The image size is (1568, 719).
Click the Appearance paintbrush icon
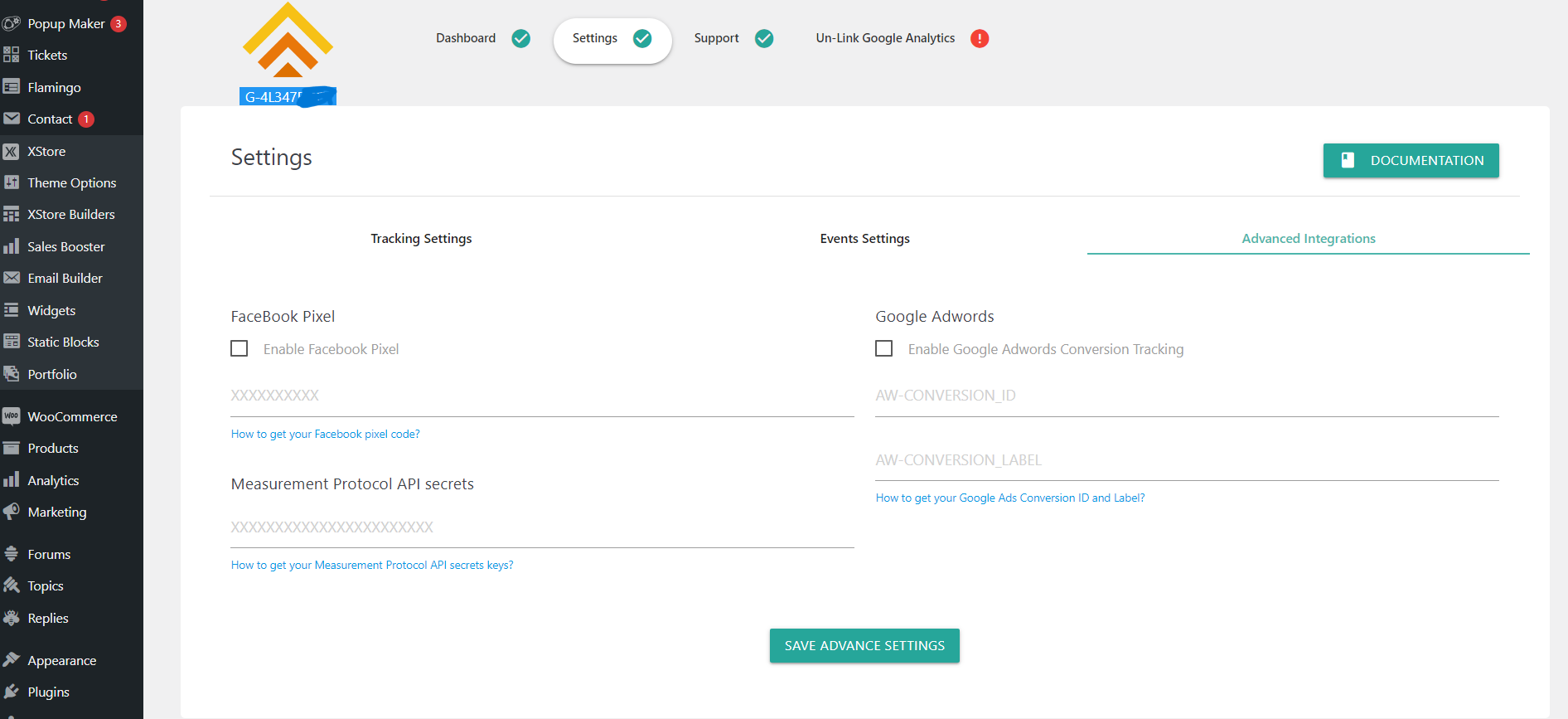(x=12, y=660)
